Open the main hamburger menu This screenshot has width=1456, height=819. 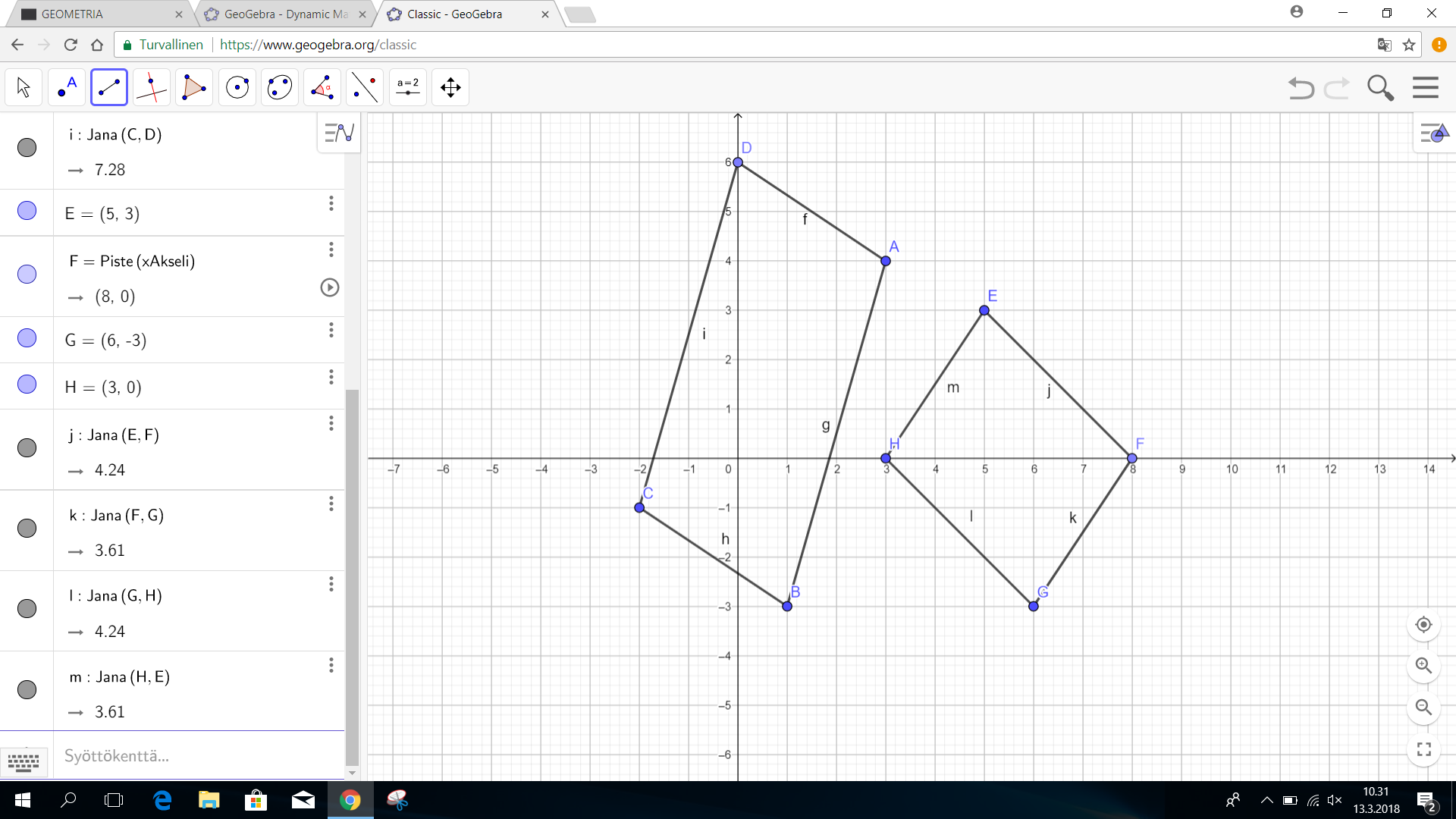pos(1425,88)
